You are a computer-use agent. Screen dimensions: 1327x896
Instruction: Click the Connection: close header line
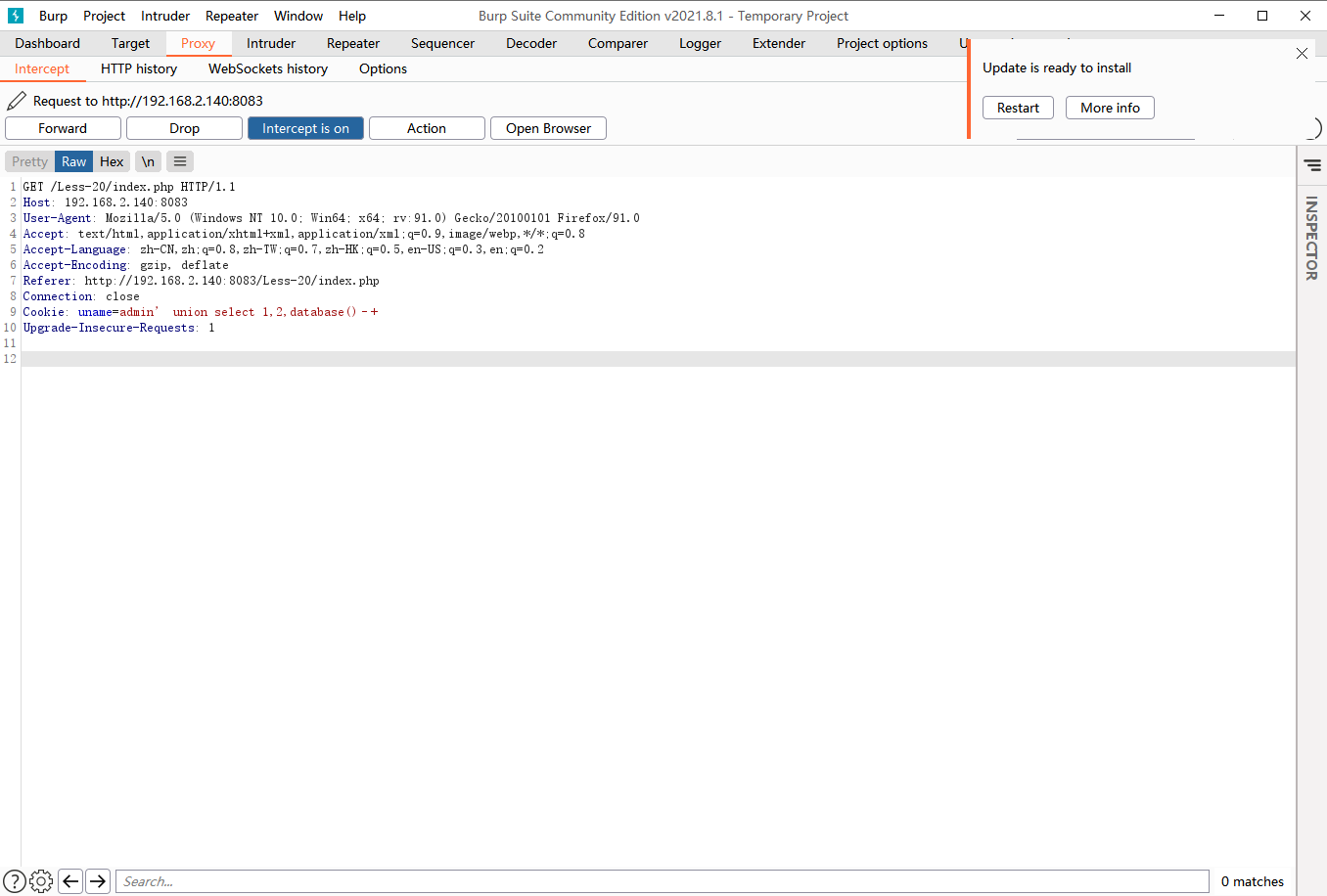(81, 296)
